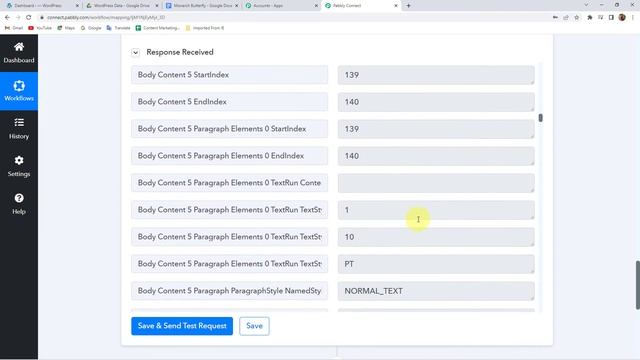Click the response list inner scrollbar thumb

[x=540, y=118]
